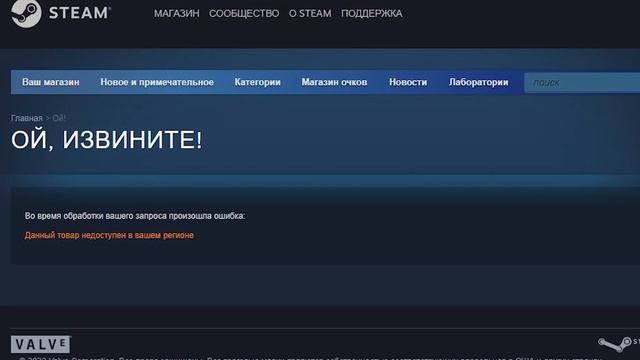This screenshot has height=360, width=640.
Task: Open the Лаборатории tab
Action: (x=479, y=82)
